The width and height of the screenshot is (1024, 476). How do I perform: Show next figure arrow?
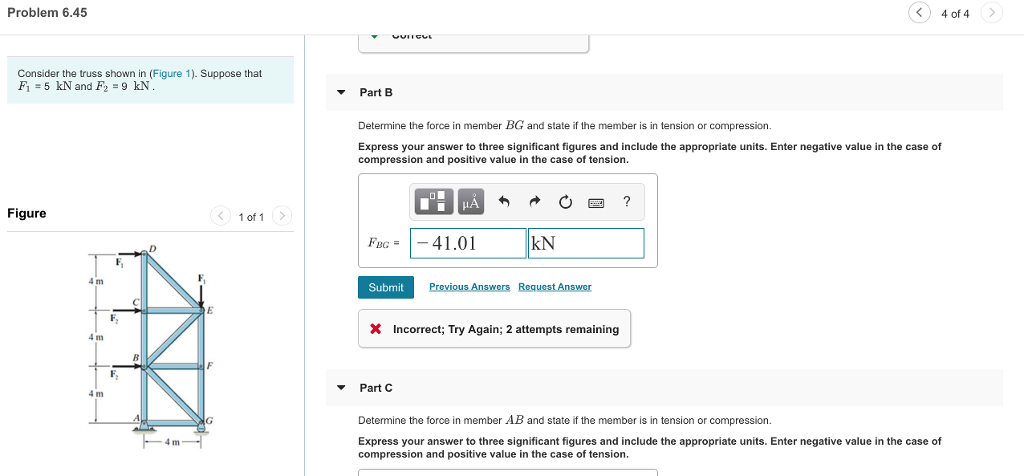click(x=281, y=215)
